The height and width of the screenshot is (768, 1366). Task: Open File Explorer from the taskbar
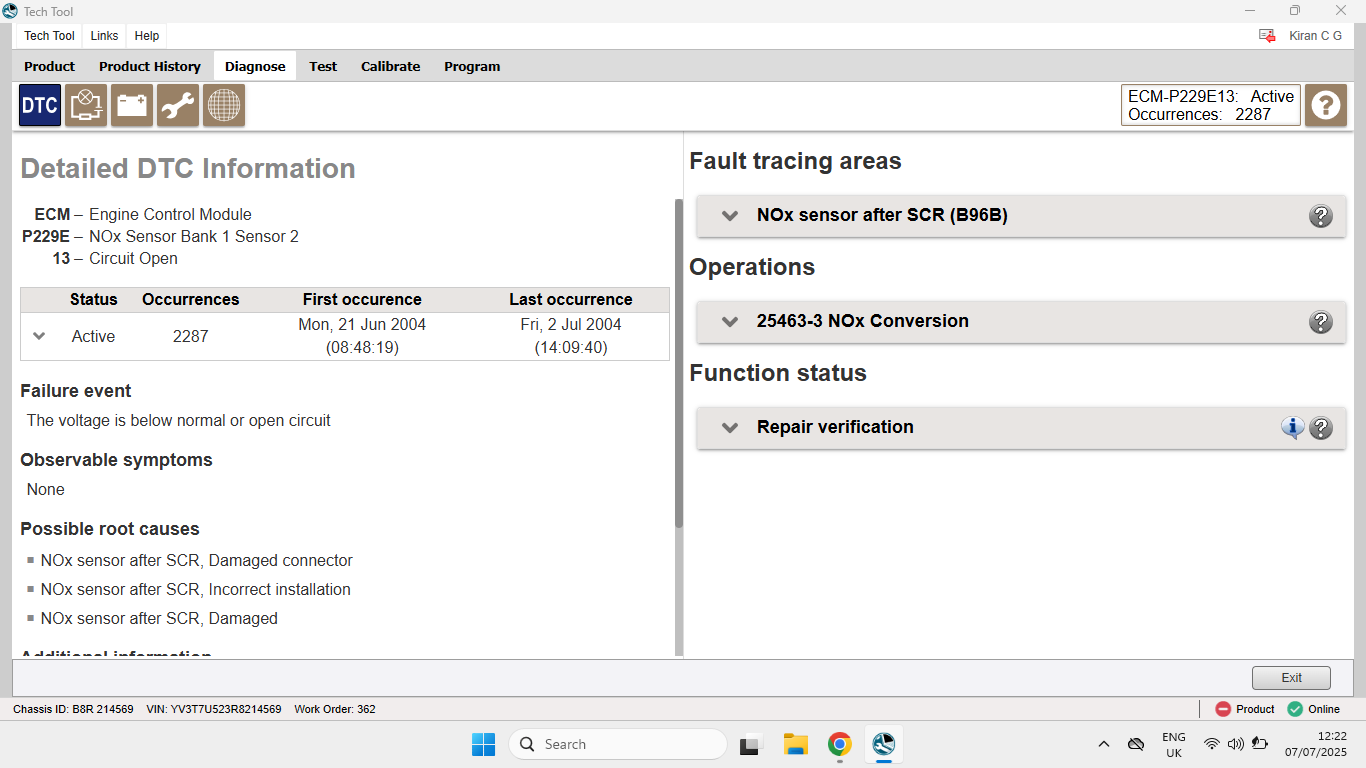[x=795, y=744]
